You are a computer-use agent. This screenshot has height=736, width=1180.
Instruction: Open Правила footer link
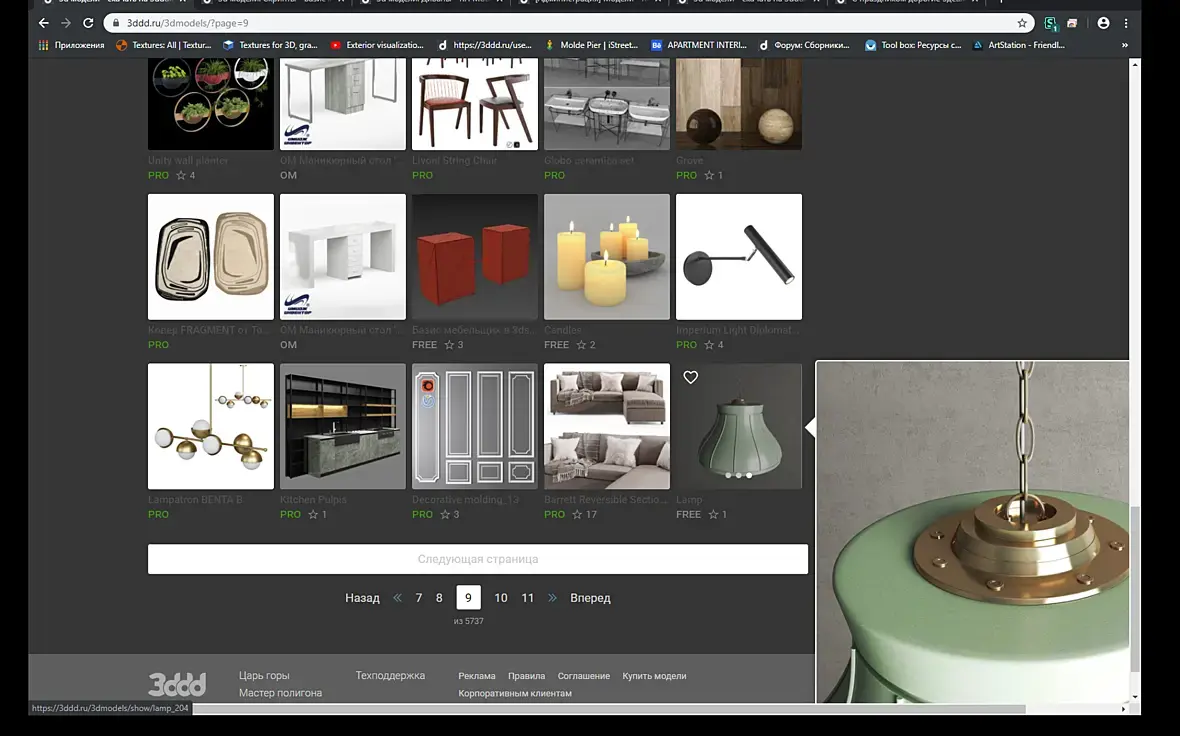pos(526,676)
